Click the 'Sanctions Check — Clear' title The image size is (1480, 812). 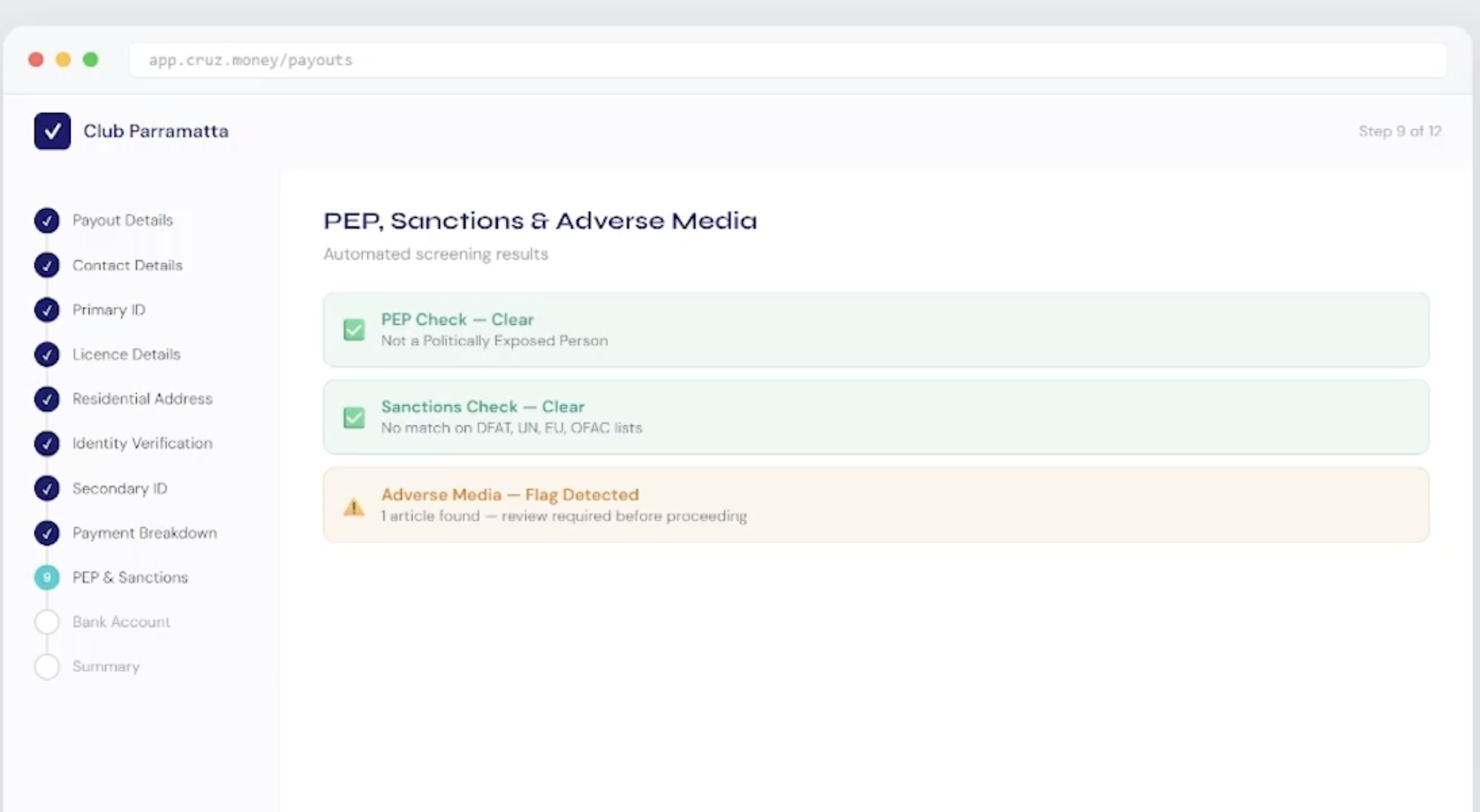483,407
